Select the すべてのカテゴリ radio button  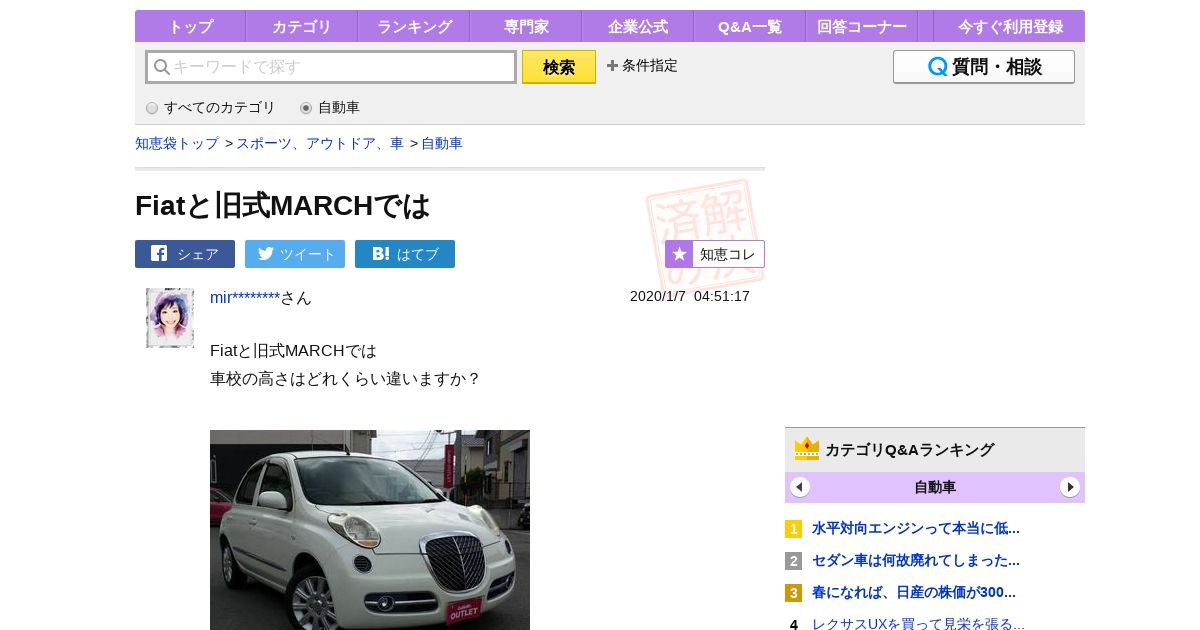click(x=152, y=108)
